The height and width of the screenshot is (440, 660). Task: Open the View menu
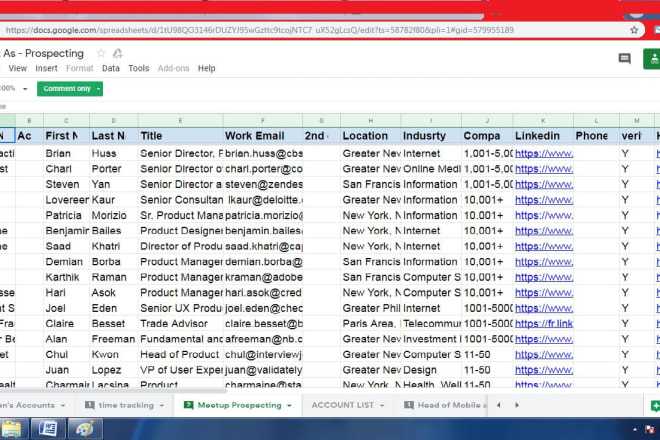click(18, 68)
